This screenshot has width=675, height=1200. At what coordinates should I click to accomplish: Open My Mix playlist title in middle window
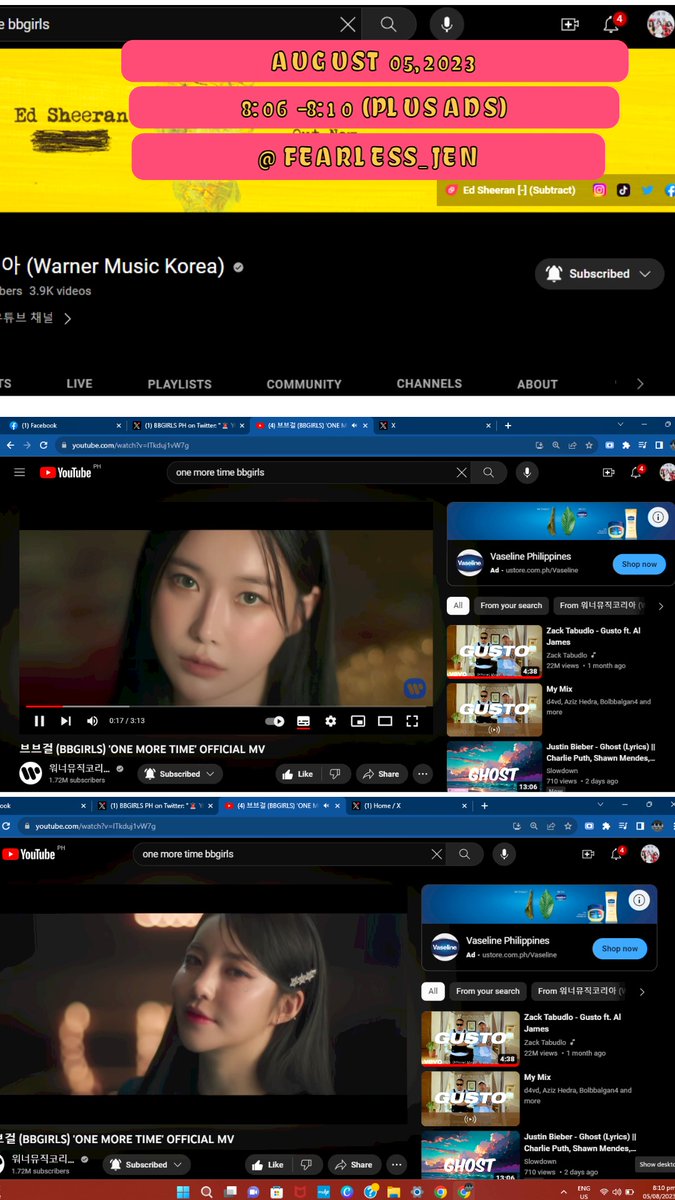(558, 689)
